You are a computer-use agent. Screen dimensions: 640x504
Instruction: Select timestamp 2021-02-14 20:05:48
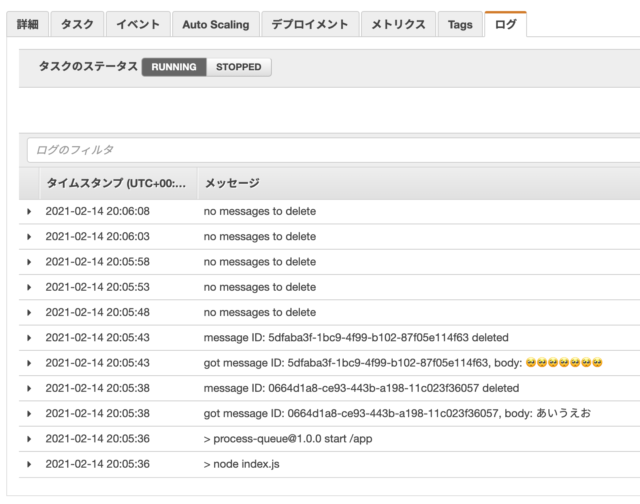click(98, 313)
